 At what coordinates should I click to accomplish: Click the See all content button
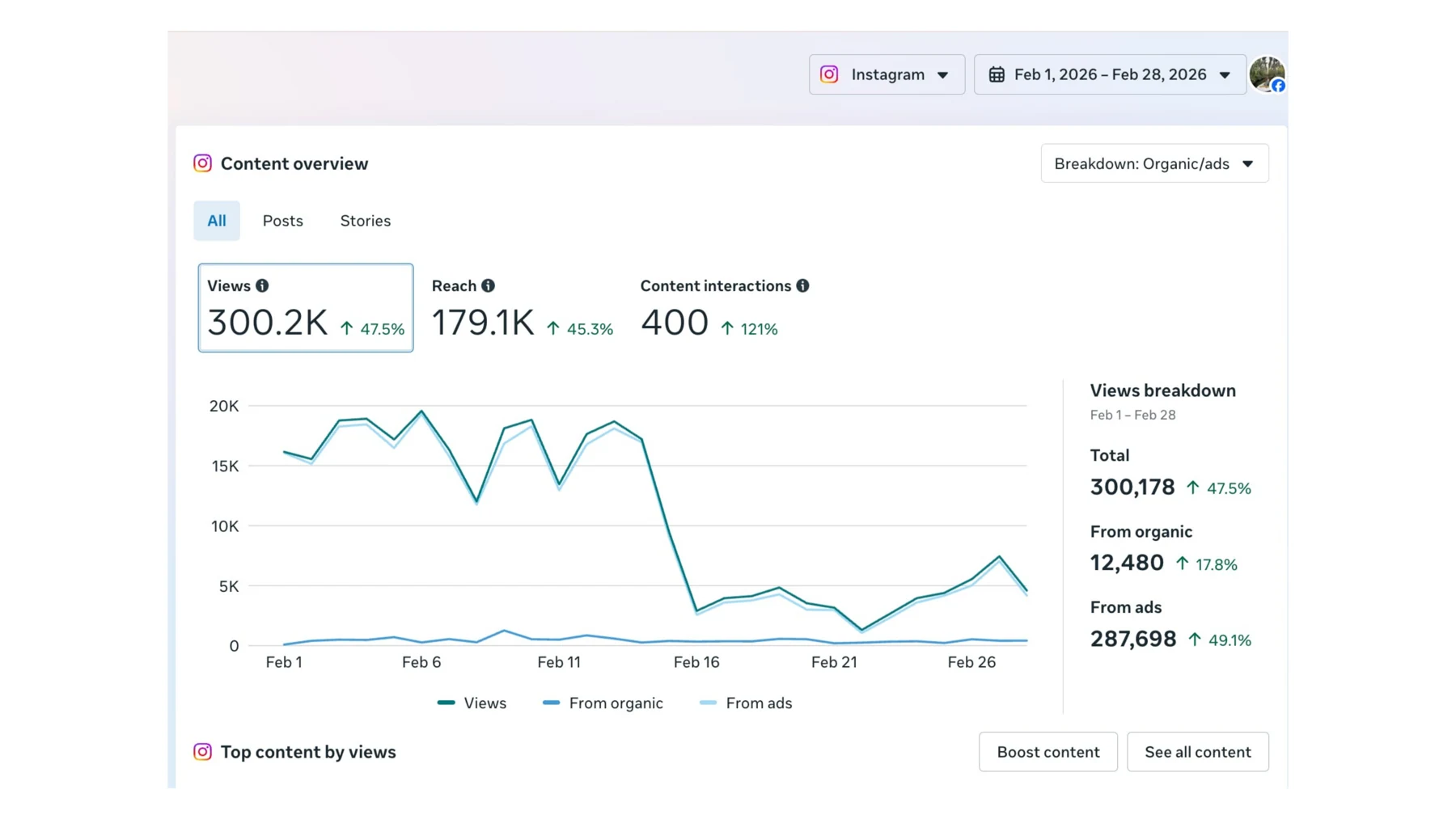(x=1197, y=752)
